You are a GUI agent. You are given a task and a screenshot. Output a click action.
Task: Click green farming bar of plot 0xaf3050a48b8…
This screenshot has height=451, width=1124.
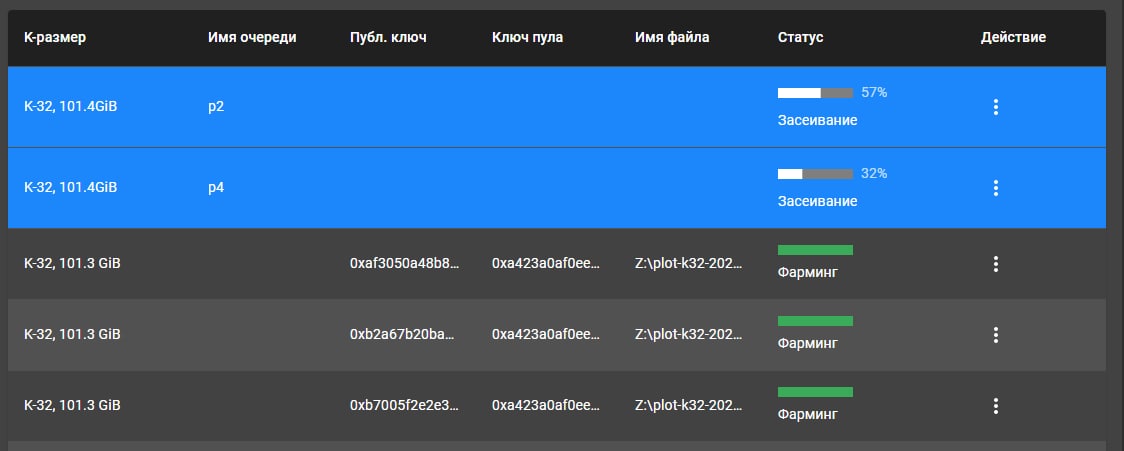tap(815, 250)
